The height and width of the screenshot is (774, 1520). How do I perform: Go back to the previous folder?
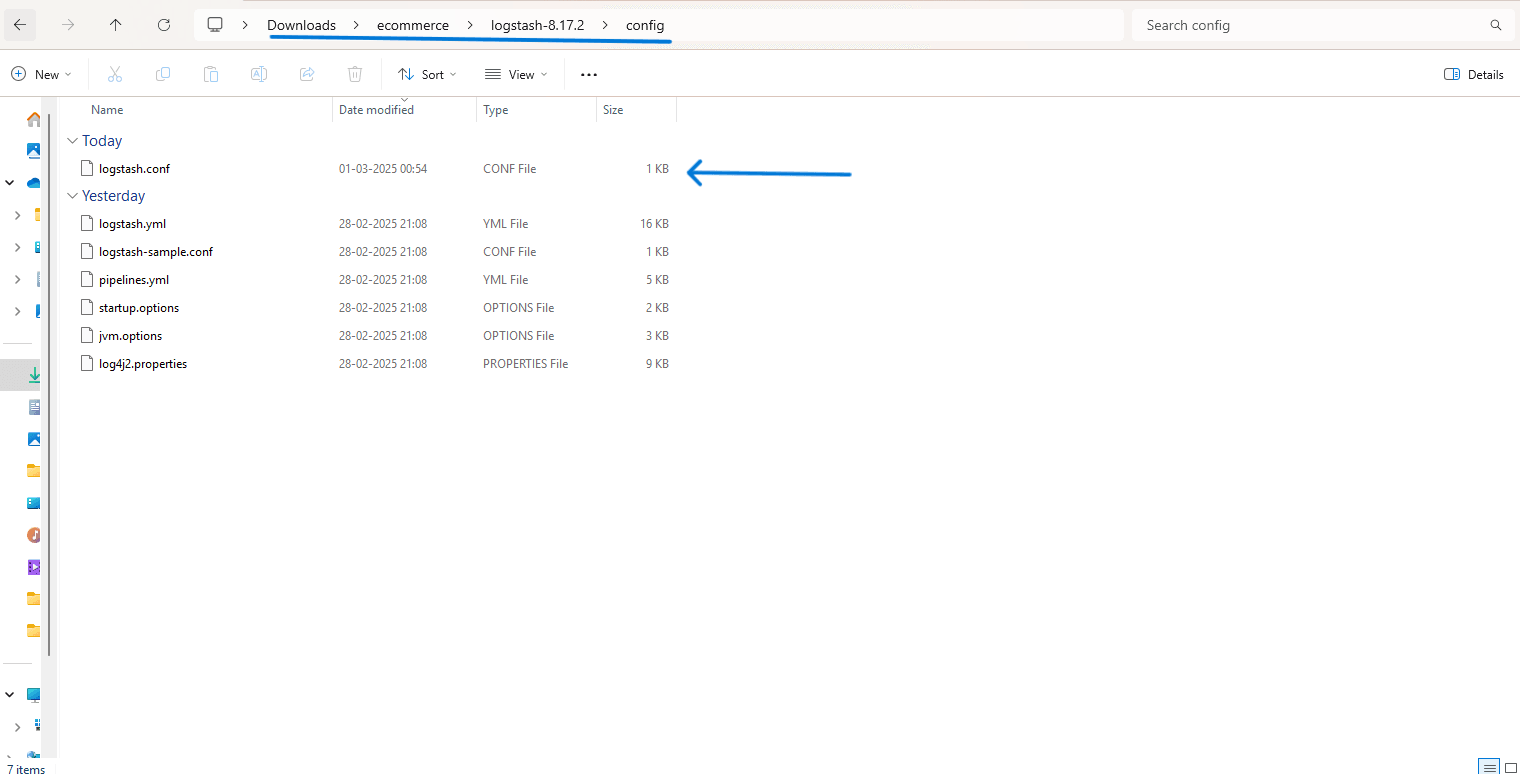[20, 25]
